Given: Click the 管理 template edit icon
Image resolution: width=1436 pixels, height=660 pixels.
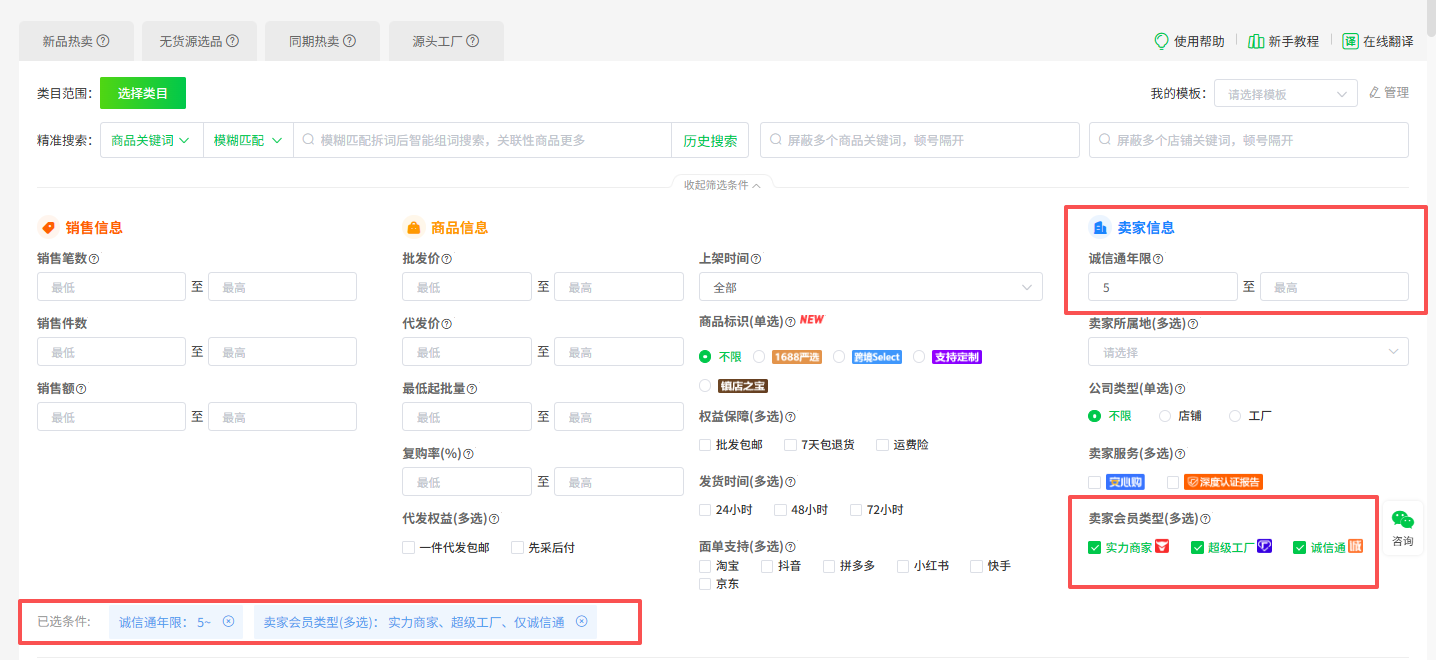Looking at the screenshot, I should [x=1374, y=93].
